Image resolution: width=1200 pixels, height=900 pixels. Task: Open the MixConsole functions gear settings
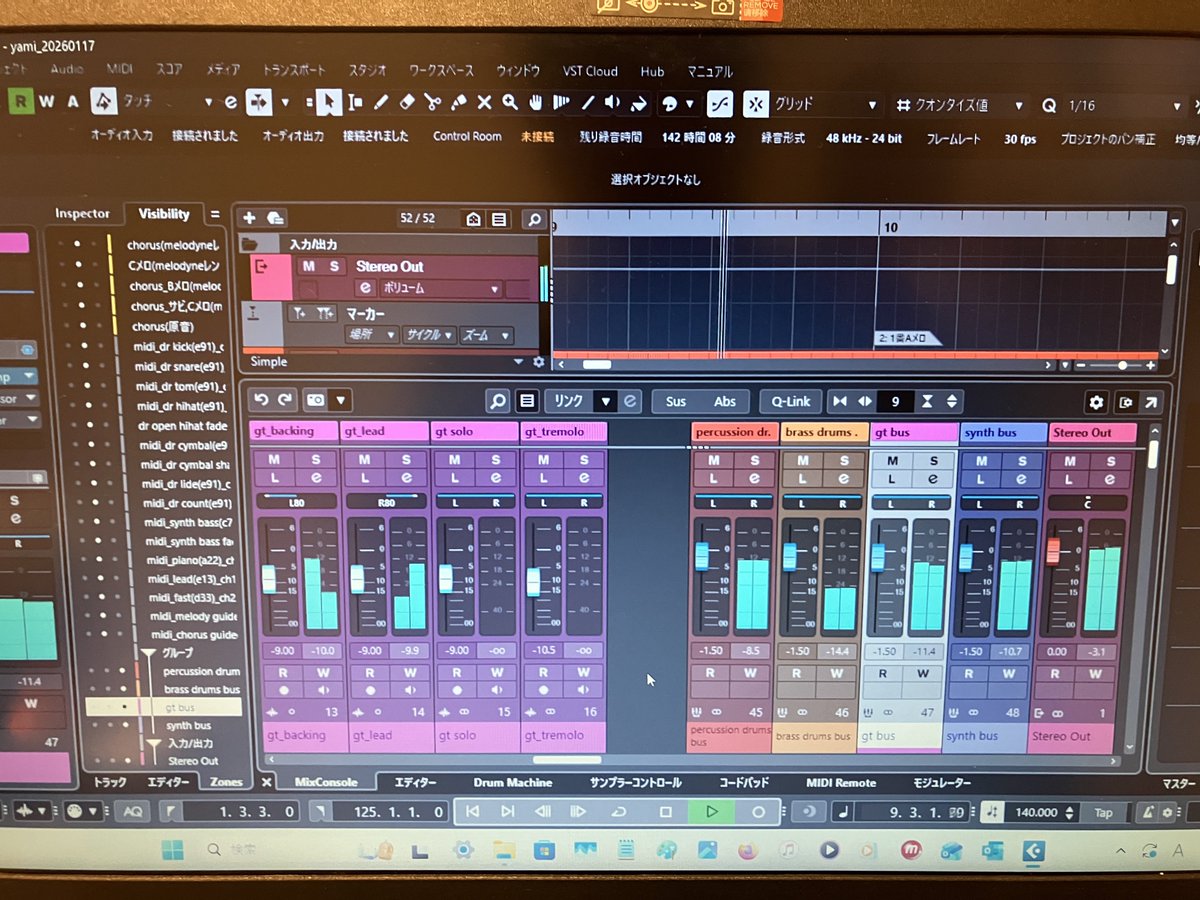[x=1096, y=401]
